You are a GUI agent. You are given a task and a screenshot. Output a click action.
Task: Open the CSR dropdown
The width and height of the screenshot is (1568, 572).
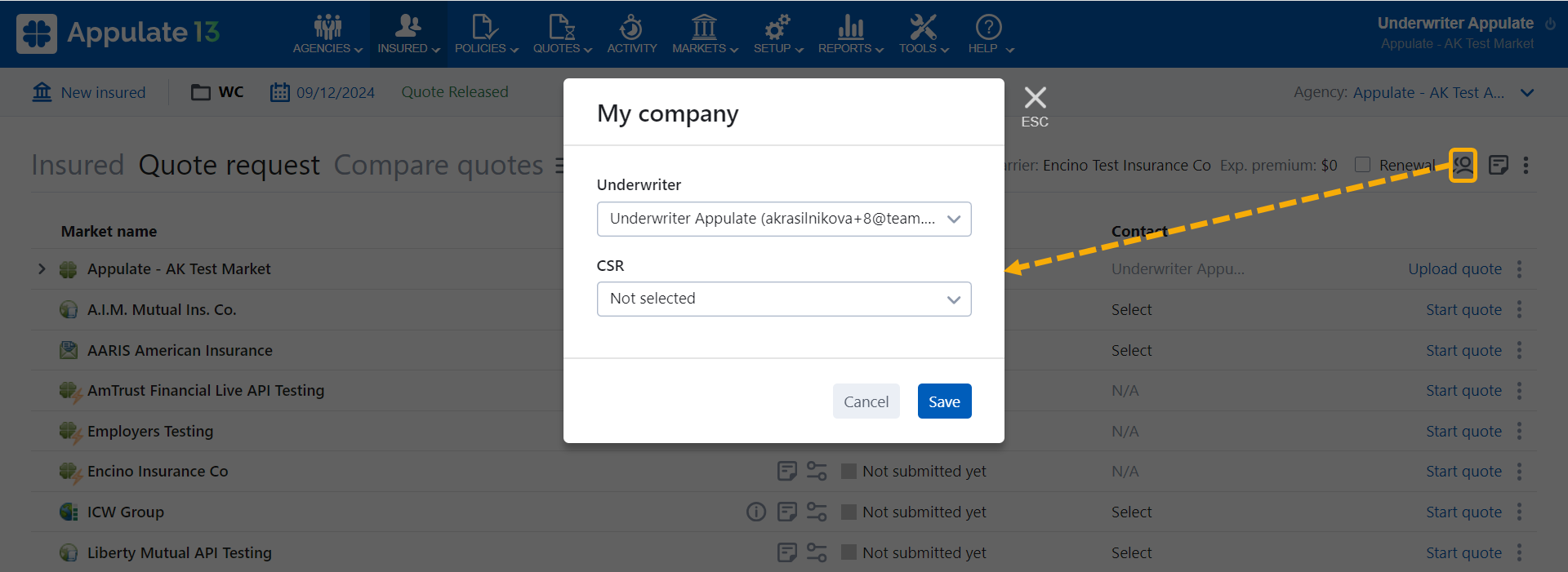783,299
